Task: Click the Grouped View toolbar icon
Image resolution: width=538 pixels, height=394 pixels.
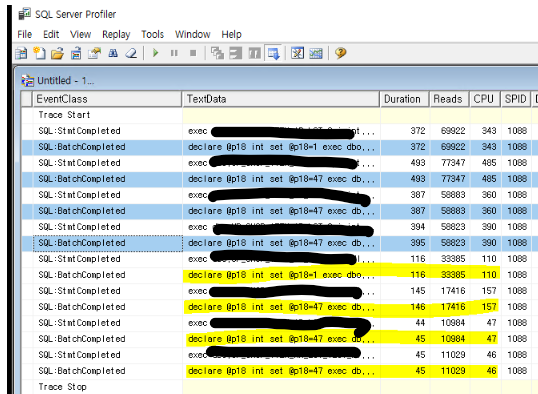Action: 255,53
